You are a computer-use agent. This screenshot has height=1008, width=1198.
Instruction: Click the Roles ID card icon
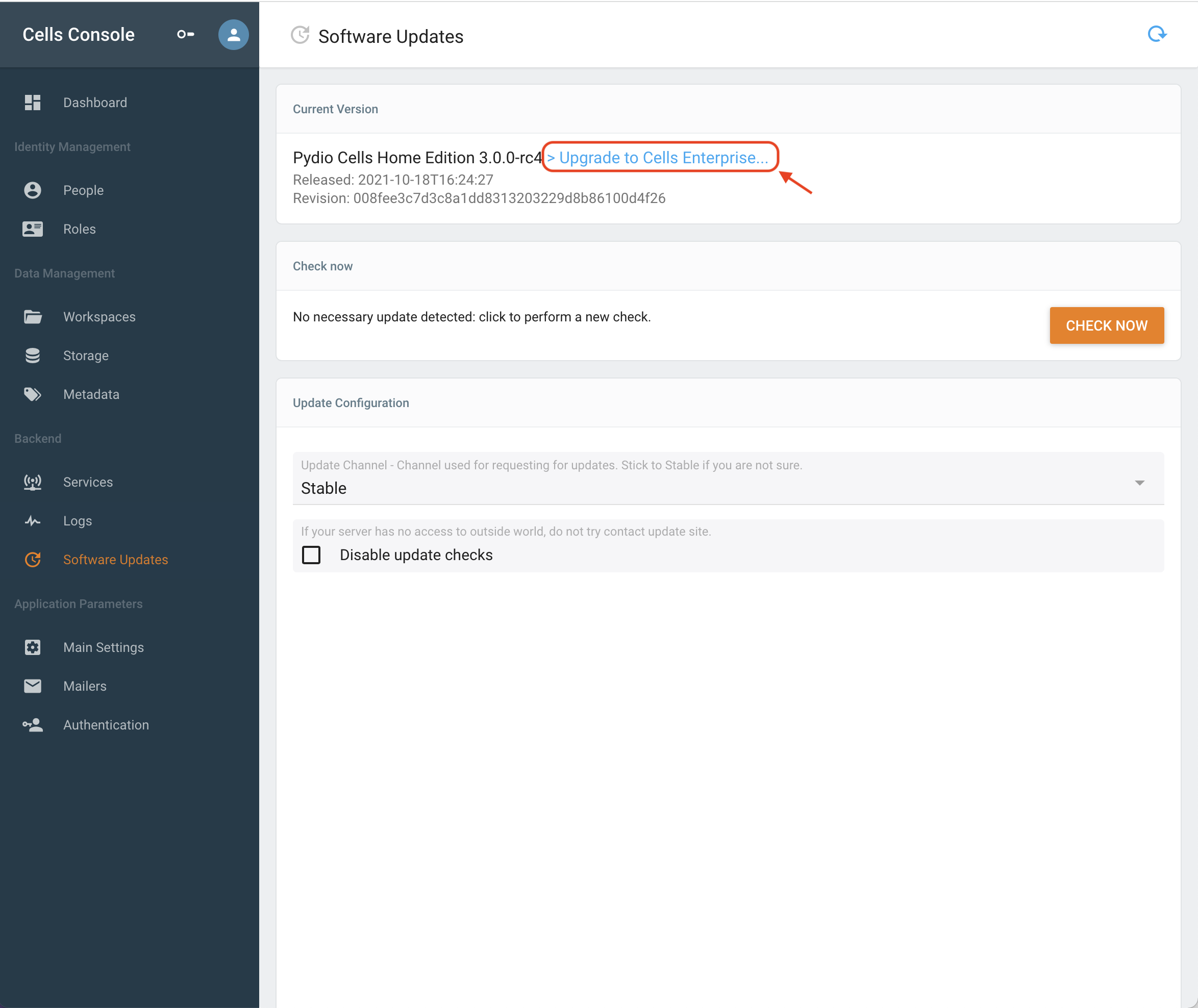click(33, 229)
